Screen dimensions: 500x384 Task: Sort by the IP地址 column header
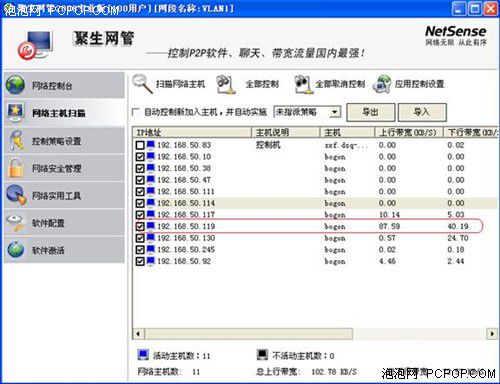click(x=192, y=133)
